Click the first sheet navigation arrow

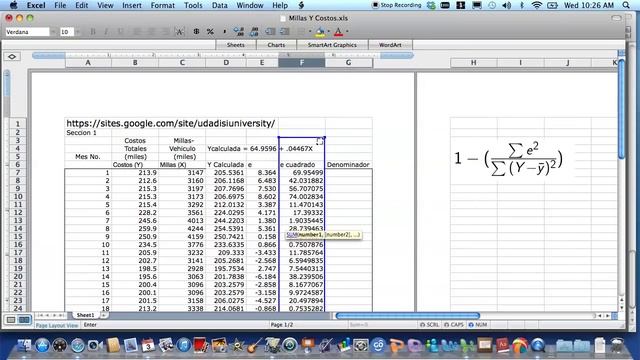pyautogui.click(x=41, y=315)
